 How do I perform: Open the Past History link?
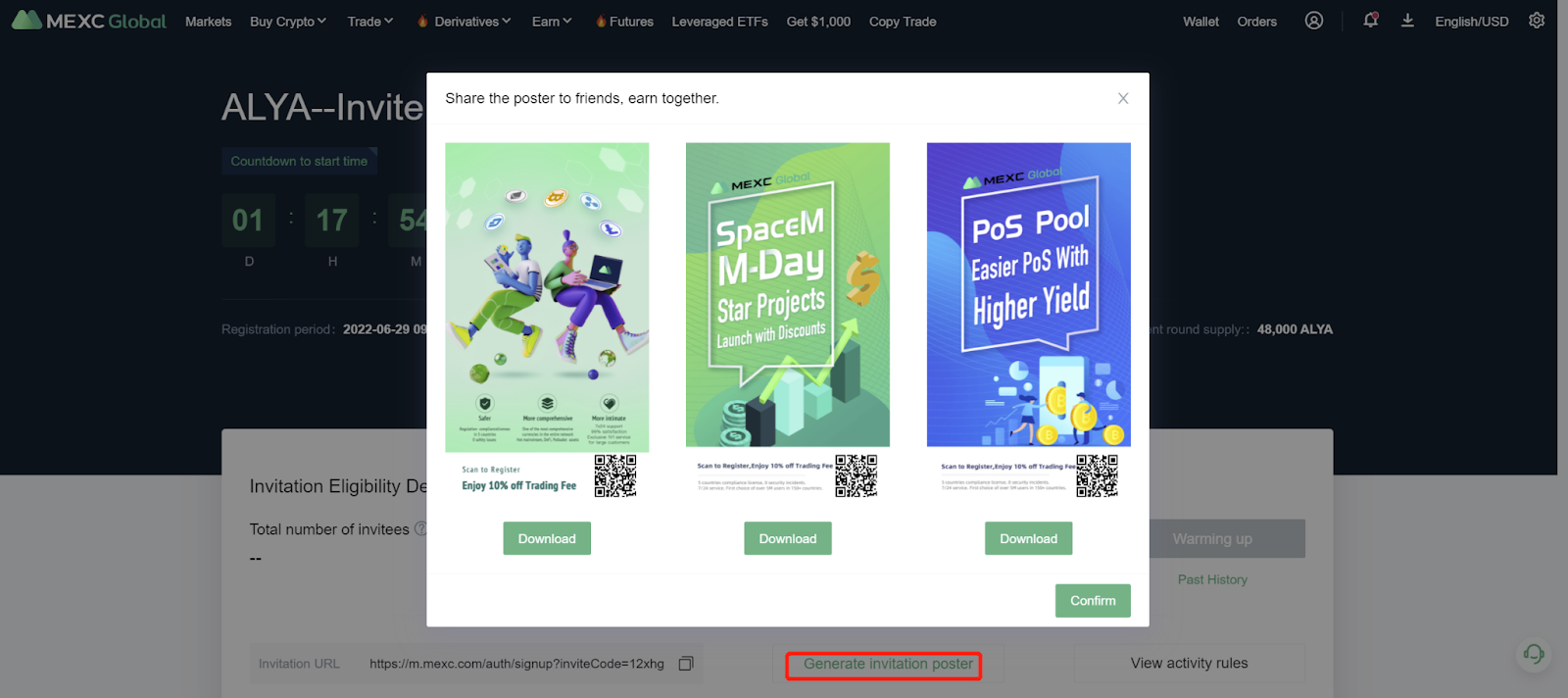(x=1212, y=579)
